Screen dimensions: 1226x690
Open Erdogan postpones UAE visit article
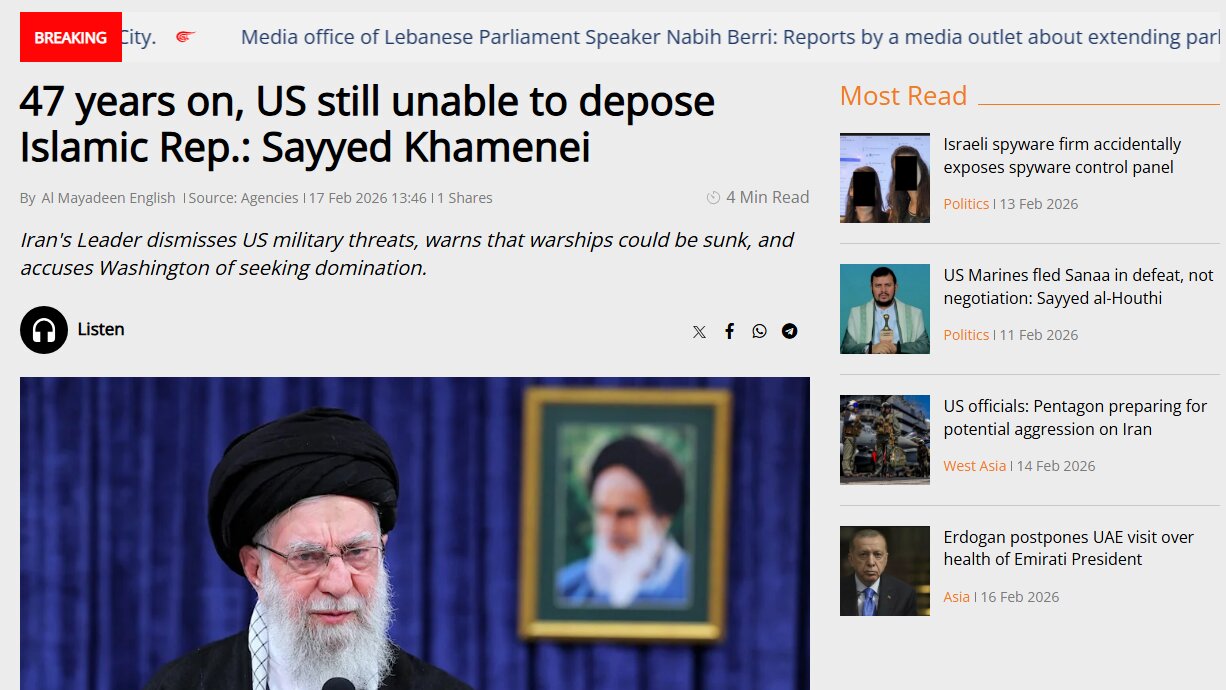tap(1068, 549)
